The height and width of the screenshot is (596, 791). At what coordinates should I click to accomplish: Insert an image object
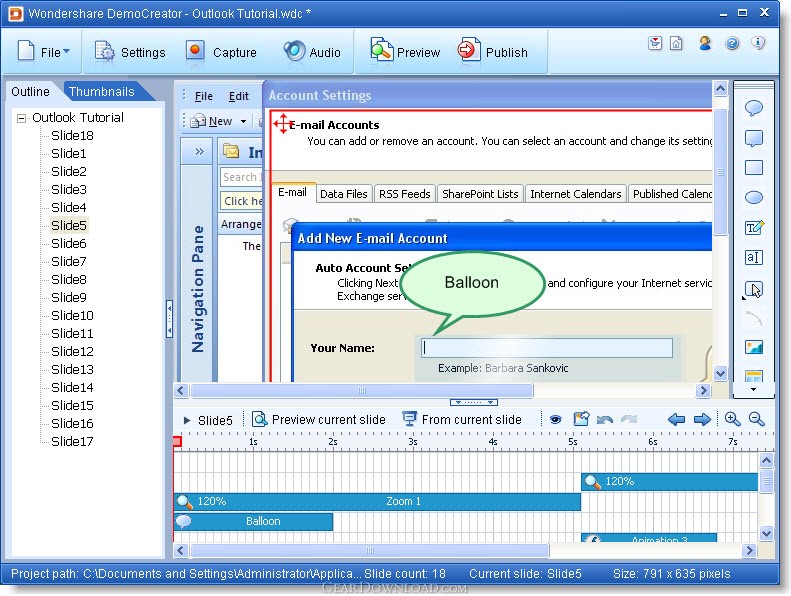[754, 347]
